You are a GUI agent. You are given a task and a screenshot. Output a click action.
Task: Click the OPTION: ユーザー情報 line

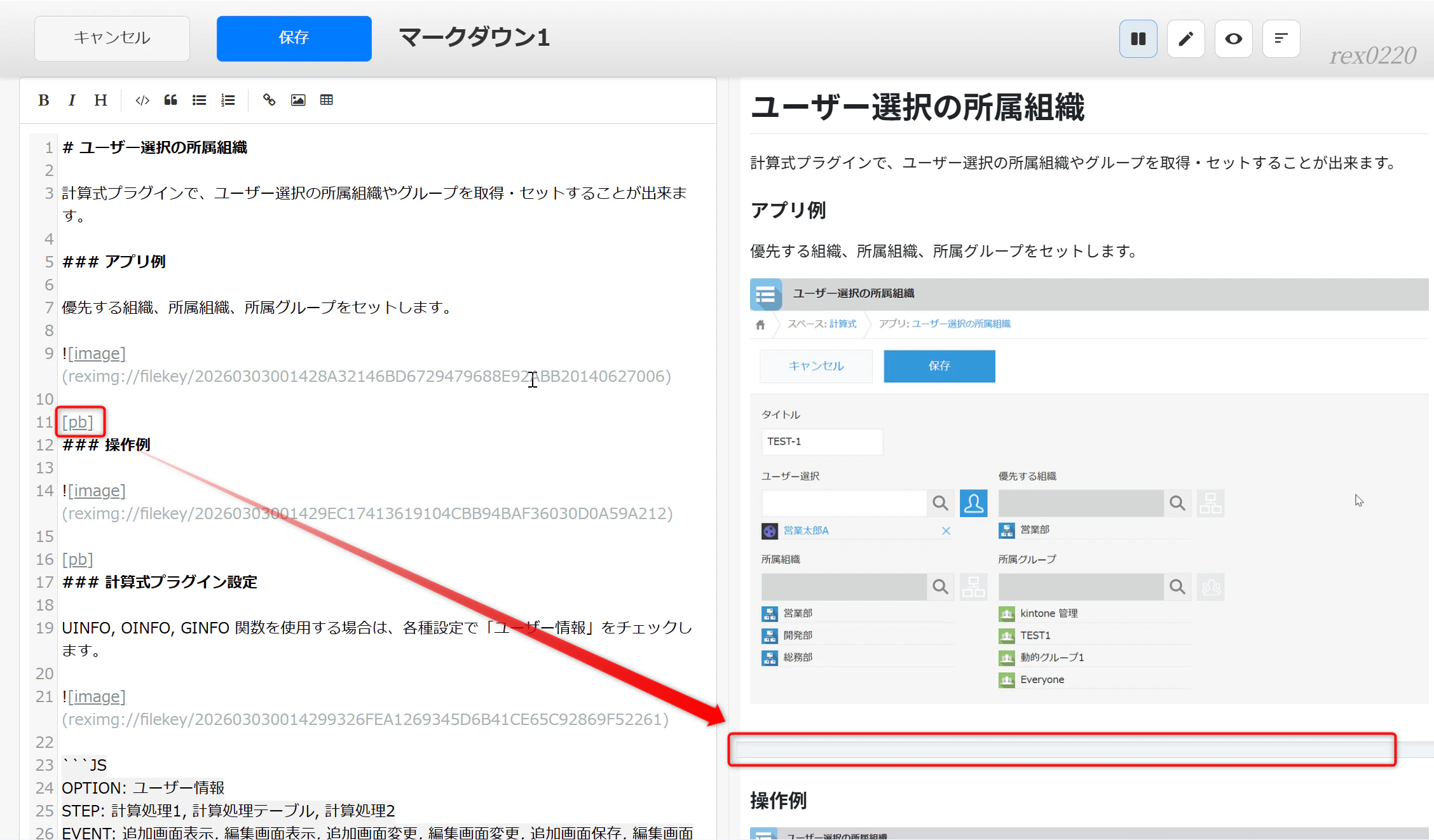[143, 788]
